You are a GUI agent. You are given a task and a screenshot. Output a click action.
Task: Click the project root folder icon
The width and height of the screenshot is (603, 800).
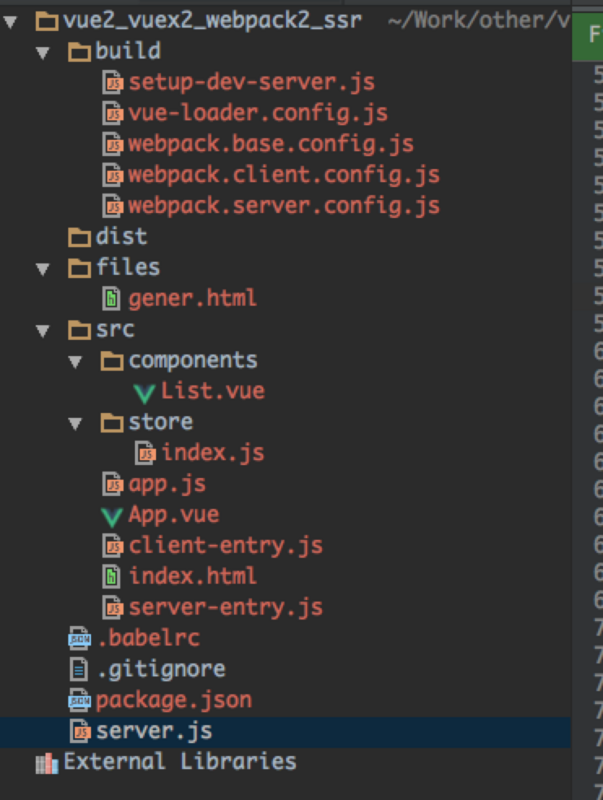47,21
